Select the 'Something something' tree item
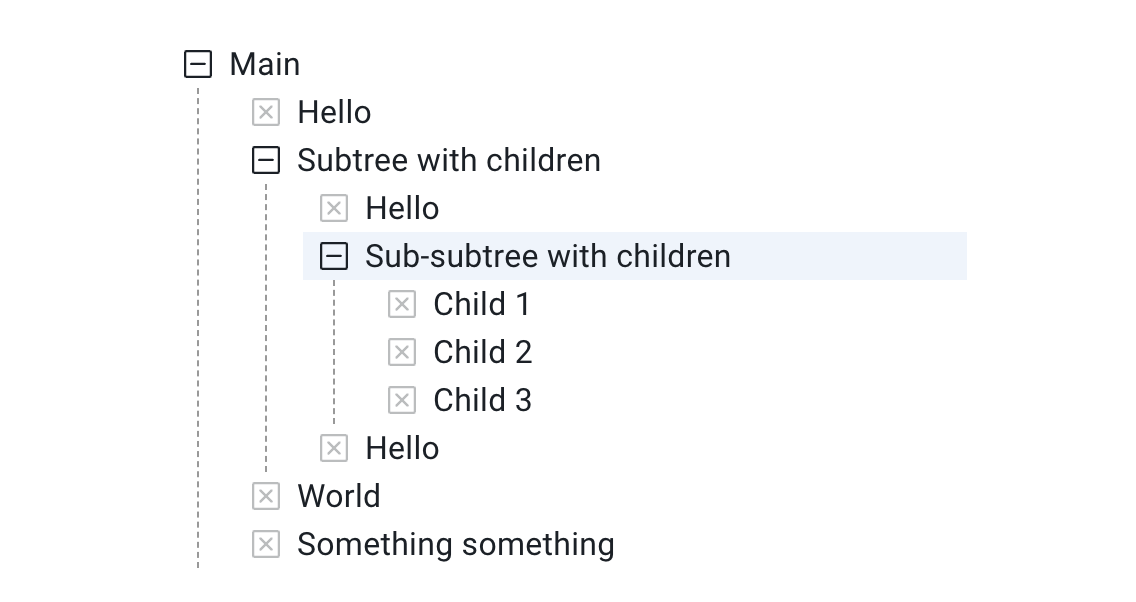The height and width of the screenshot is (602, 1136). pos(455,544)
